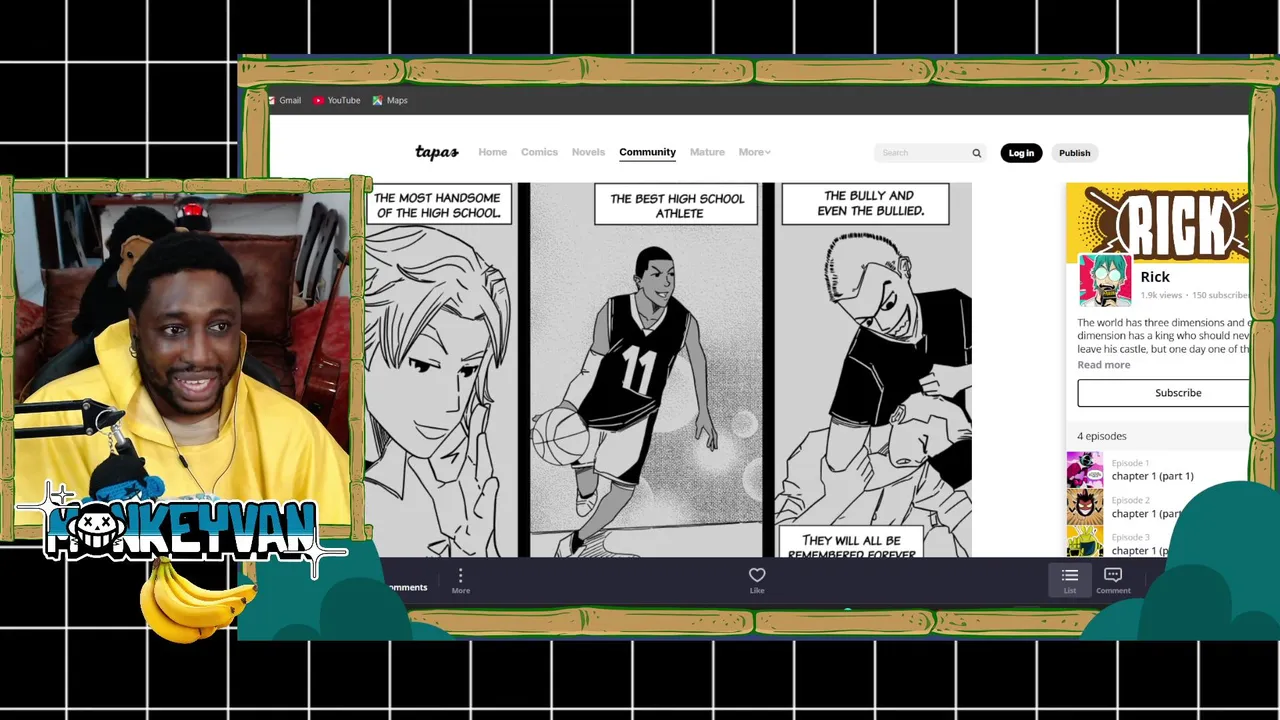
Task: Click the Rick creator avatar
Action: 1105,280
